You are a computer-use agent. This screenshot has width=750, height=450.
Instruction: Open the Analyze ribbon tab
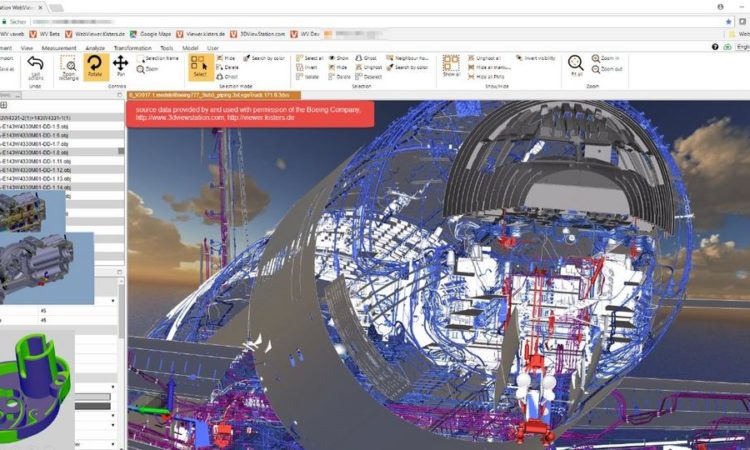[x=95, y=48]
